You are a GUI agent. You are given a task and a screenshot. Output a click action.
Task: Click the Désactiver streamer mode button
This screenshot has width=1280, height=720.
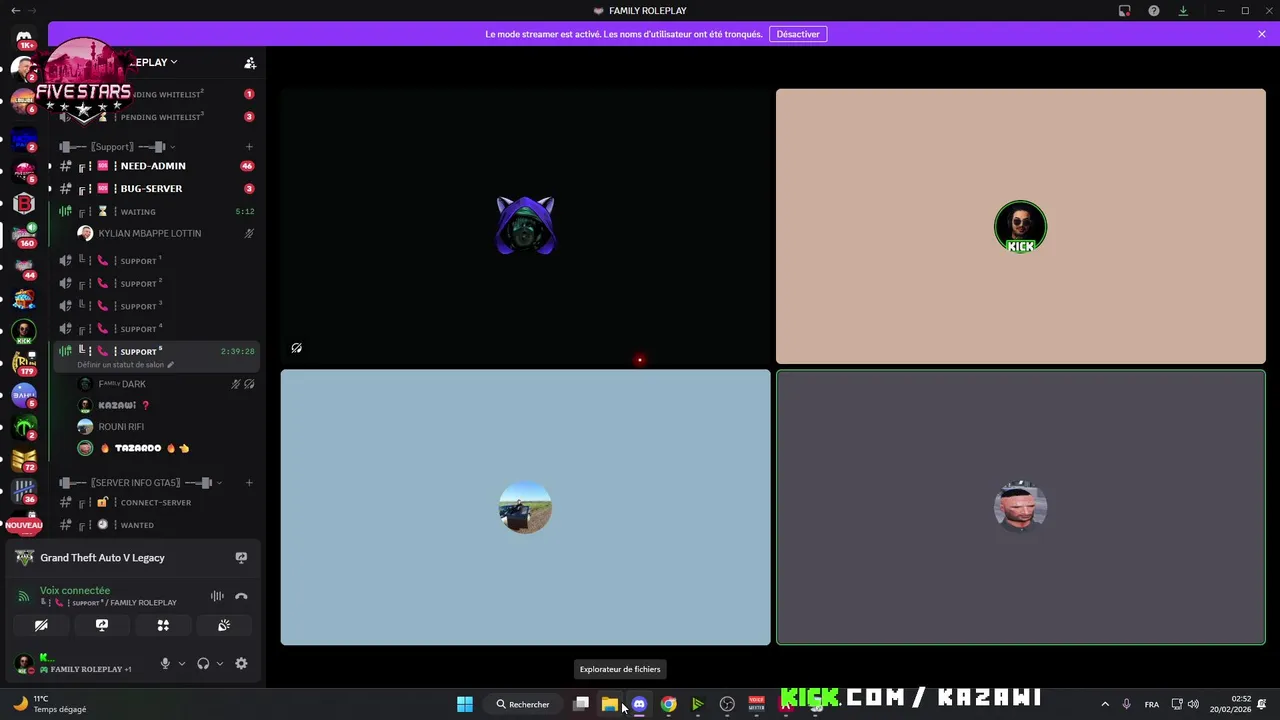[x=798, y=34]
